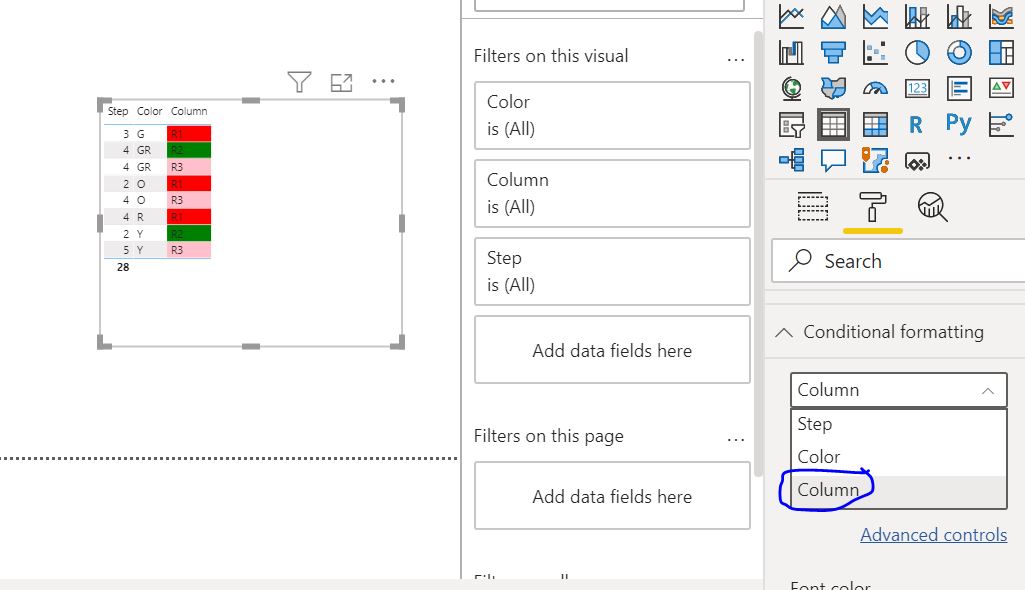This screenshot has height=590, width=1025.
Task: Select the Ribbon chart visual
Action: [1001, 16]
